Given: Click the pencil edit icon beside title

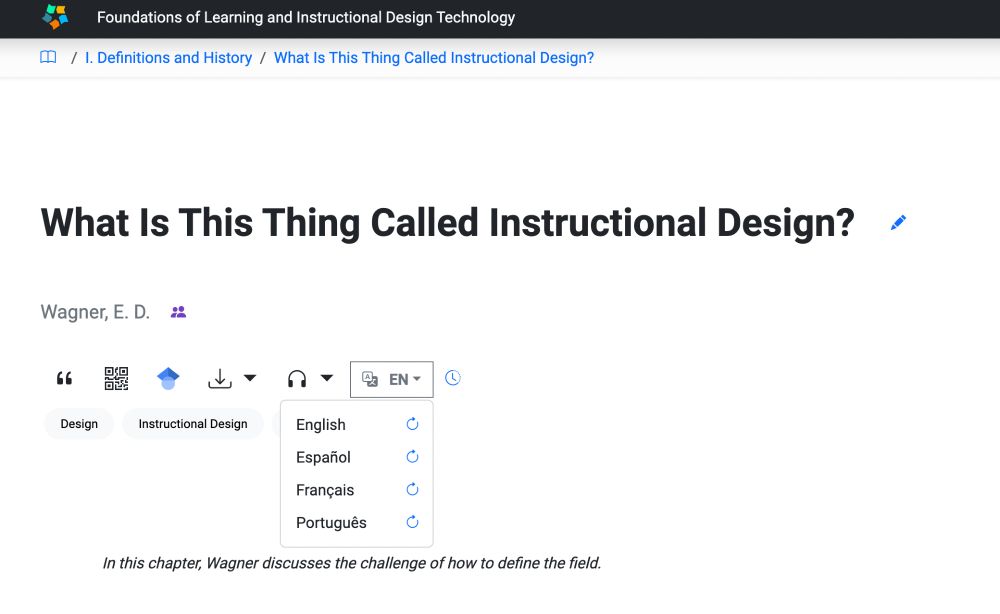Looking at the screenshot, I should (x=898, y=223).
